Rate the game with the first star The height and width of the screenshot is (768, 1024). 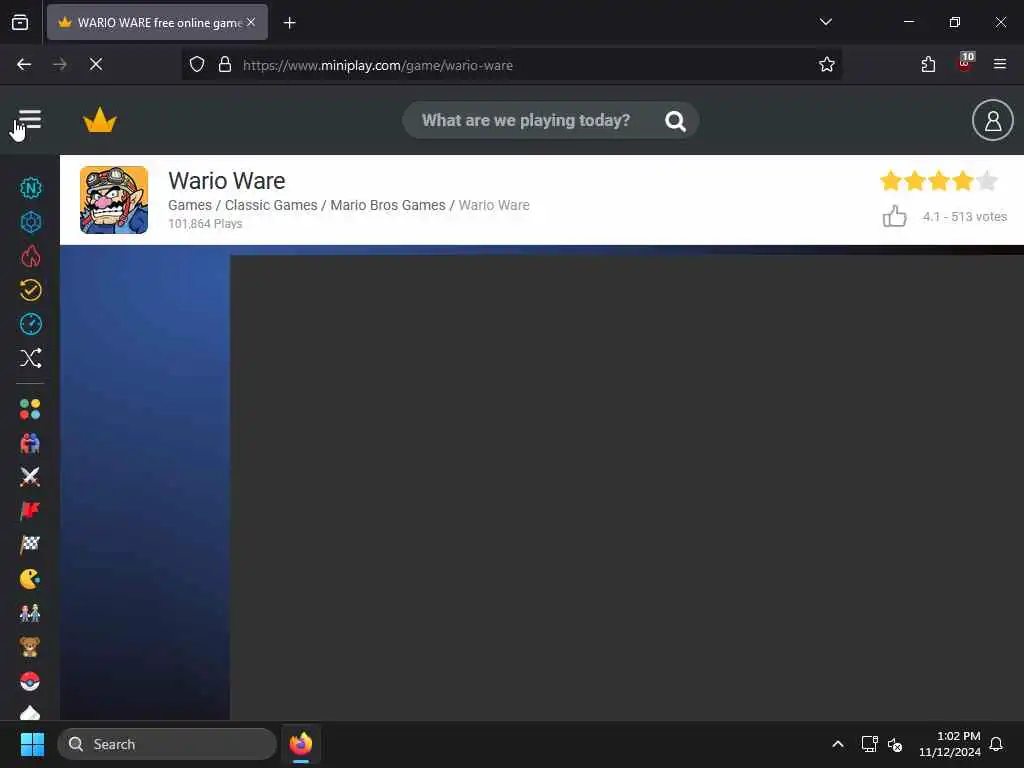point(891,181)
